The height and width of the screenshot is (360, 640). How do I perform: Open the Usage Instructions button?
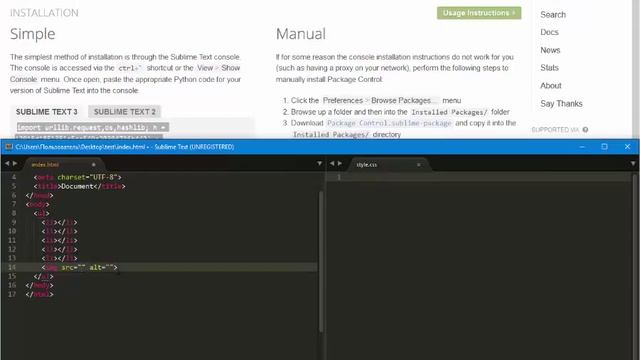point(479,13)
